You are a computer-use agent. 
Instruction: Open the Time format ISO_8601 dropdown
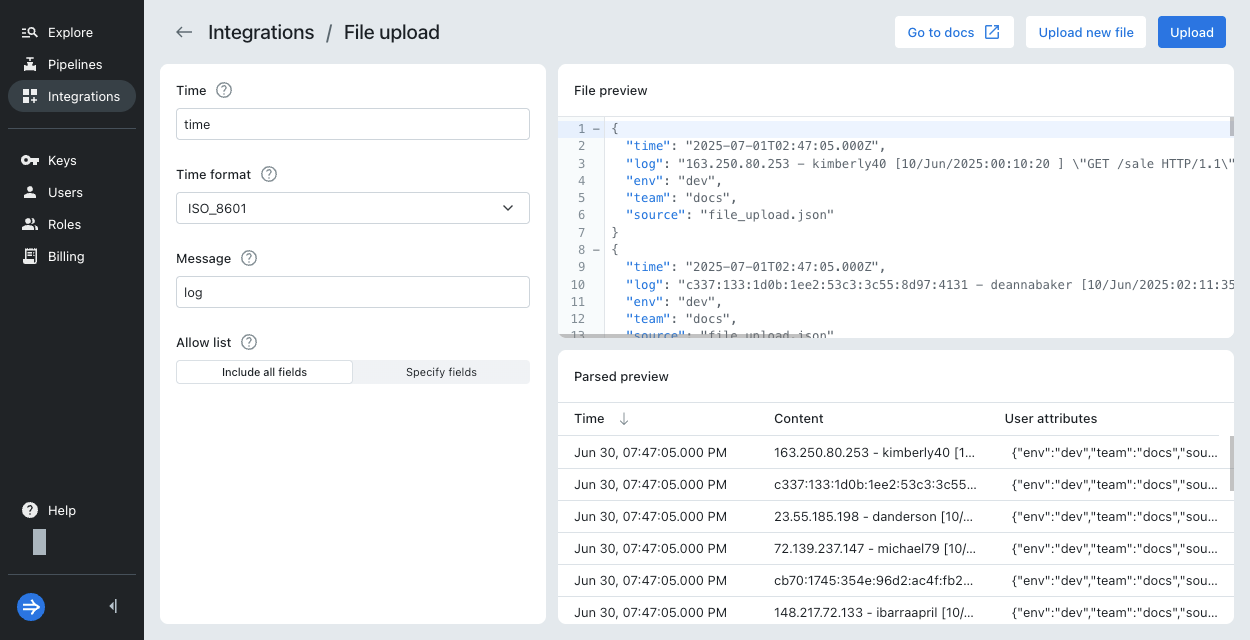pos(353,208)
